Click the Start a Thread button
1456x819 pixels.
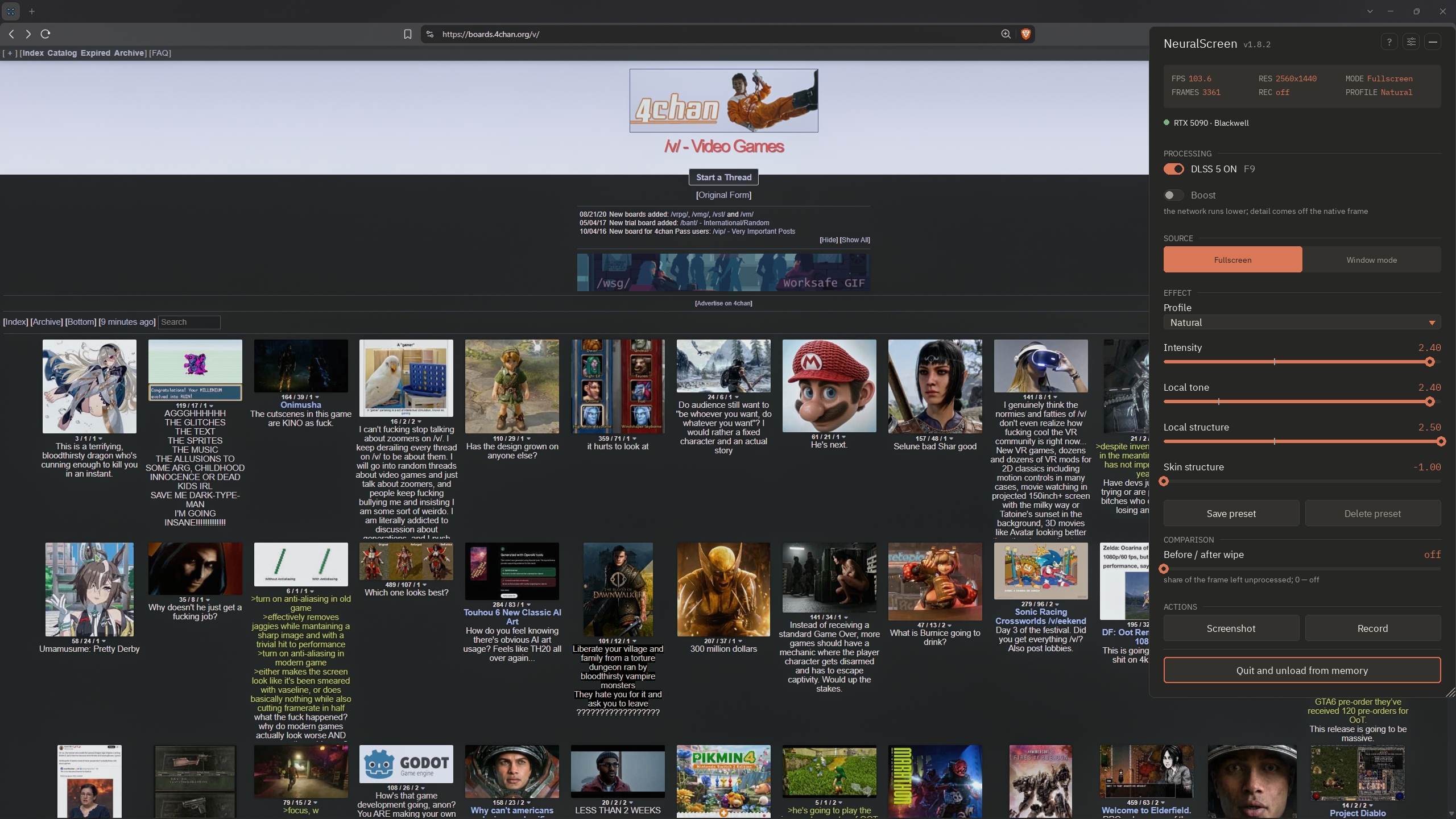point(723,177)
